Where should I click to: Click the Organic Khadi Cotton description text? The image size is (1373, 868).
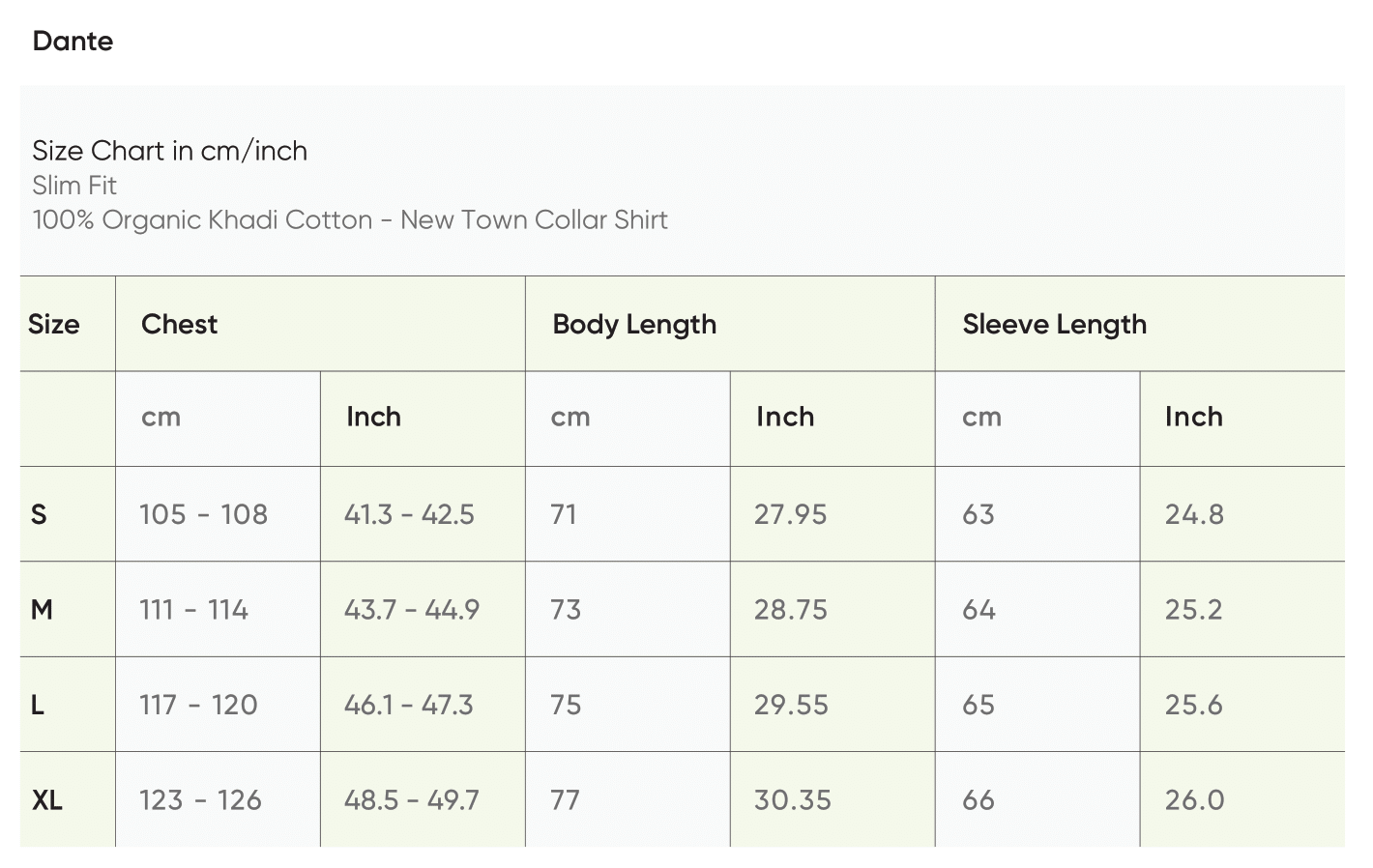pyautogui.click(x=350, y=220)
